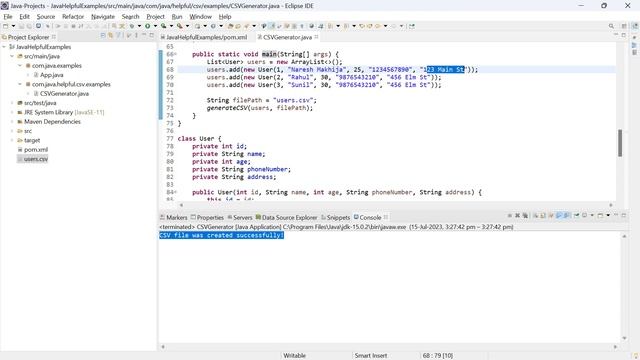Collapse the src/main/java folder node
Screen dimensions: 640x360
click(x=12, y=56)
